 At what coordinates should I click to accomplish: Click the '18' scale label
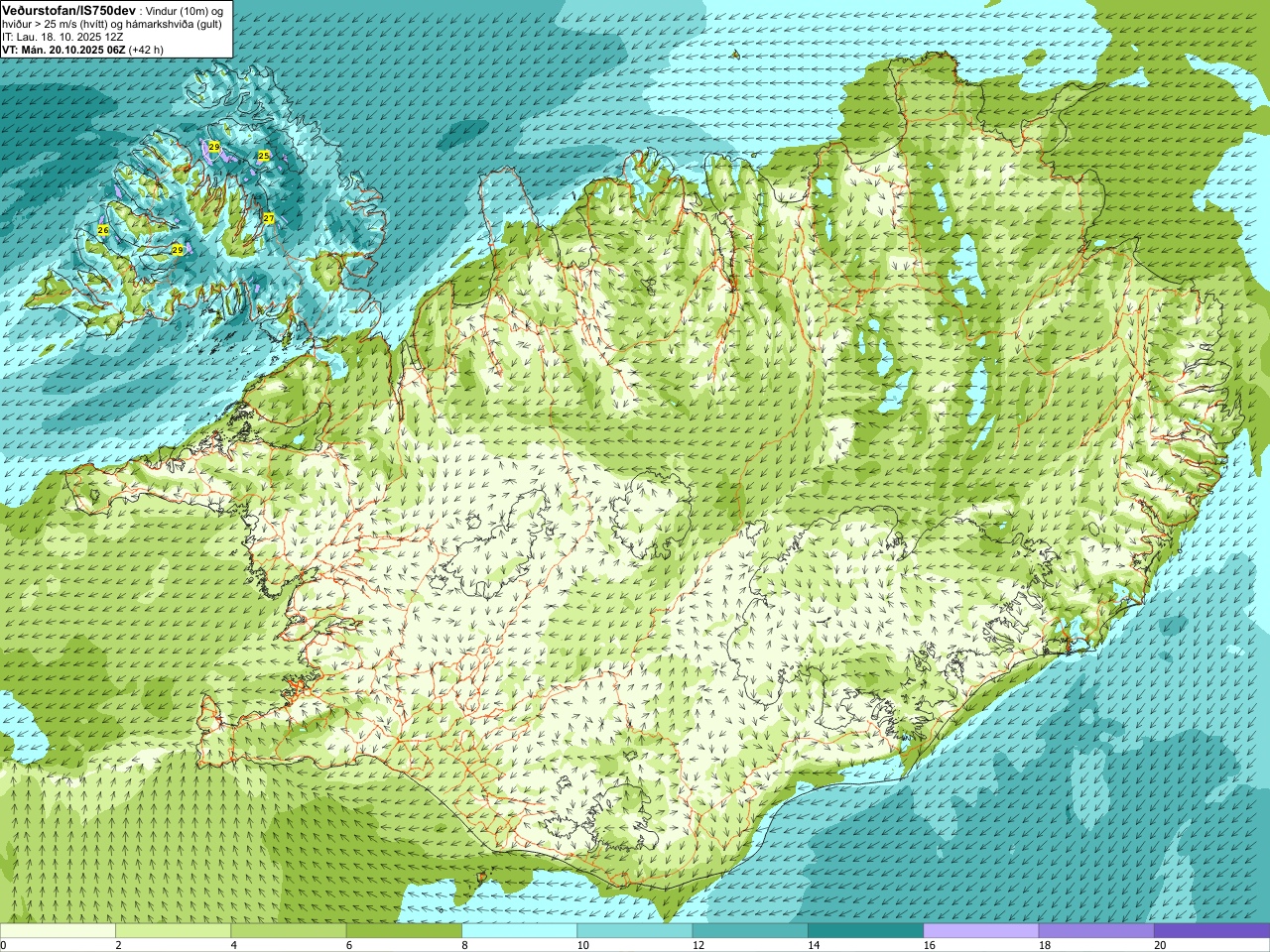coord(1045,945)
